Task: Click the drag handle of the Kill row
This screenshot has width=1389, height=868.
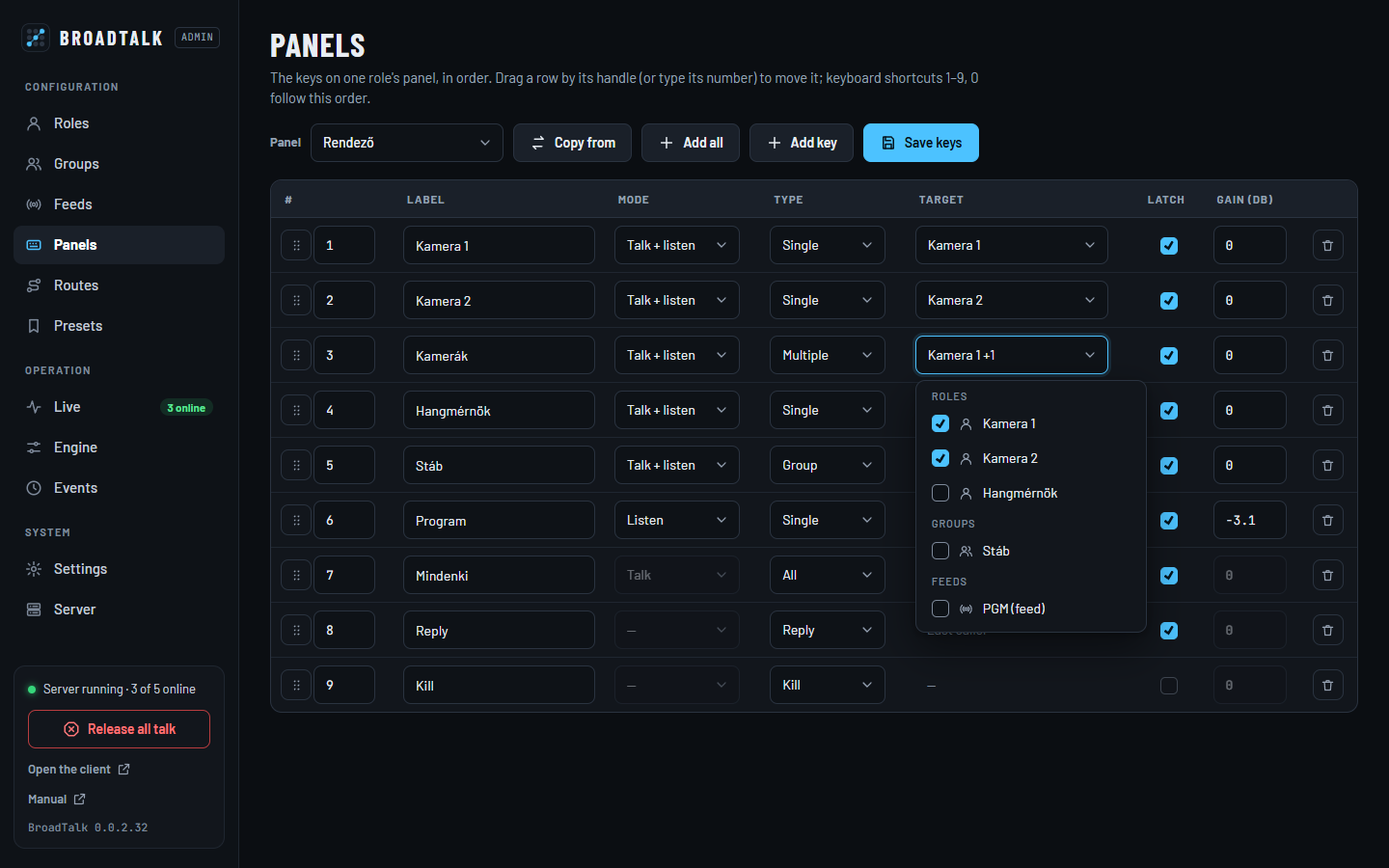Action: pos(296,685)
